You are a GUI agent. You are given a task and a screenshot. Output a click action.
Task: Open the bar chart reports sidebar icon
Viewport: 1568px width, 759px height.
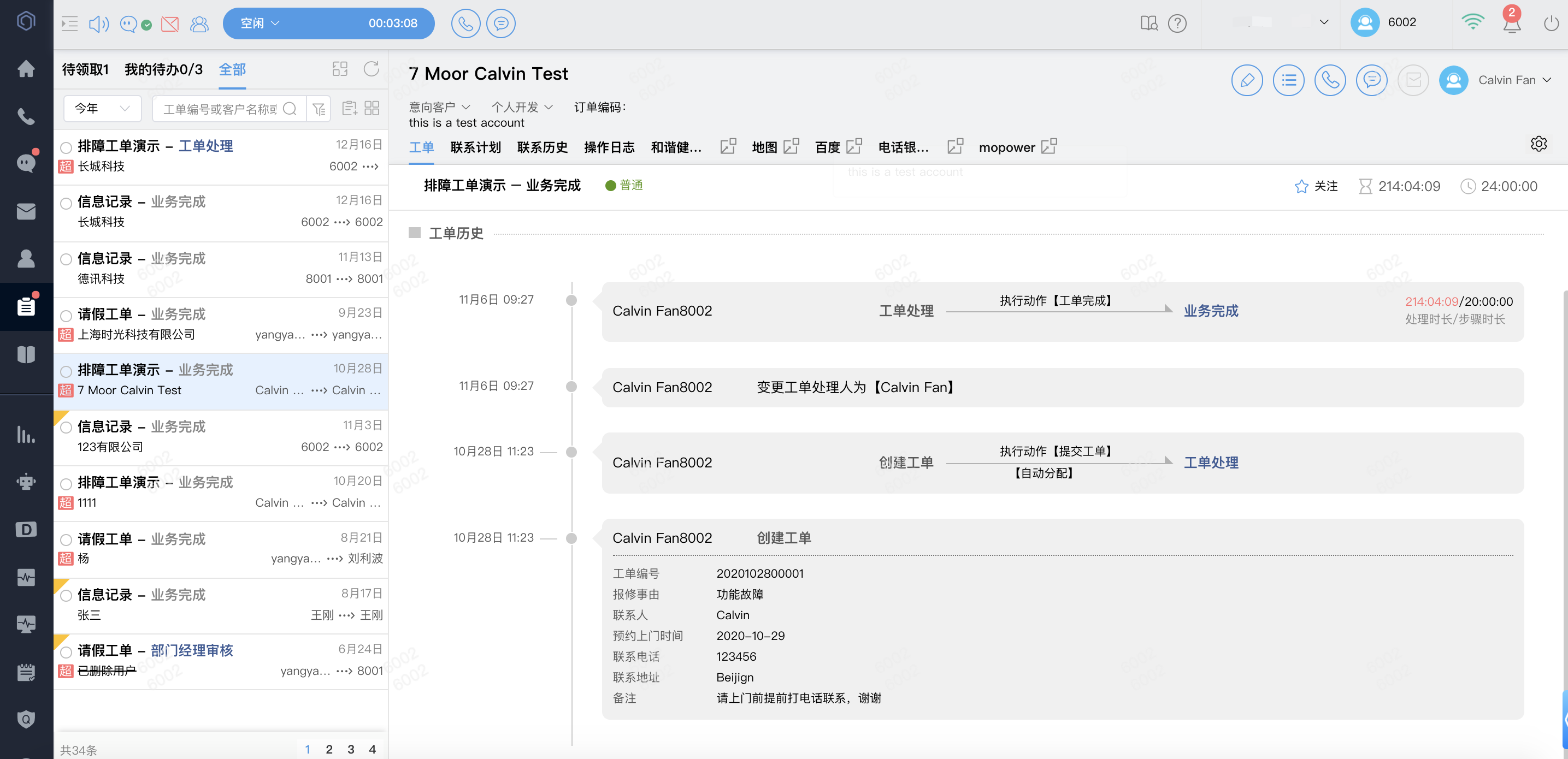click(x=26, y=434)
